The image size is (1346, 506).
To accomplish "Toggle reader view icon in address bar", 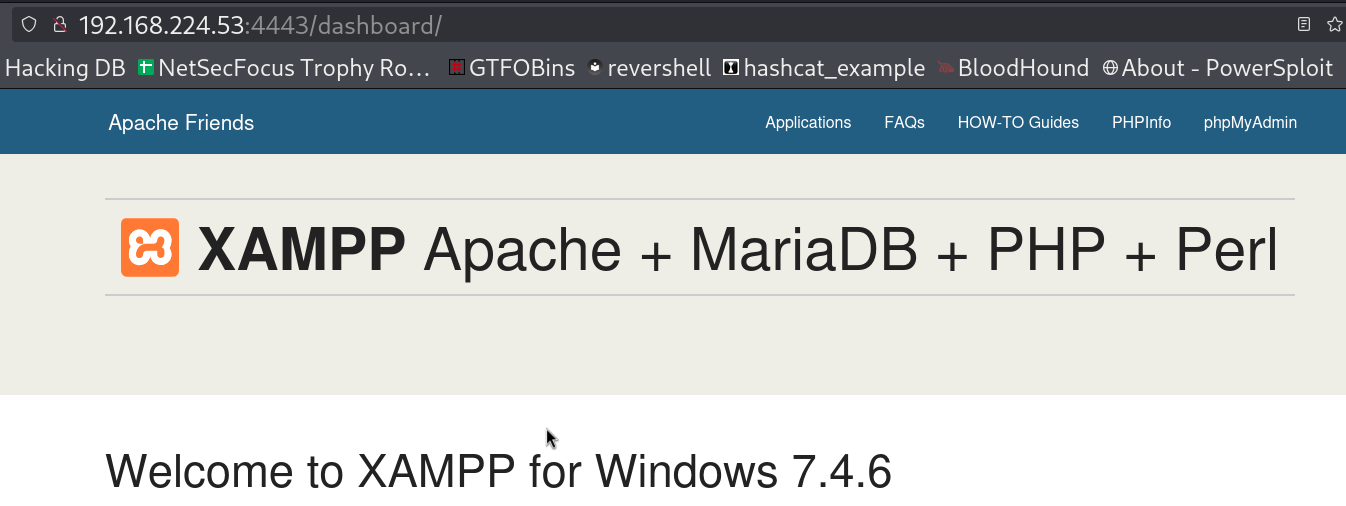I will point(1304,24).
